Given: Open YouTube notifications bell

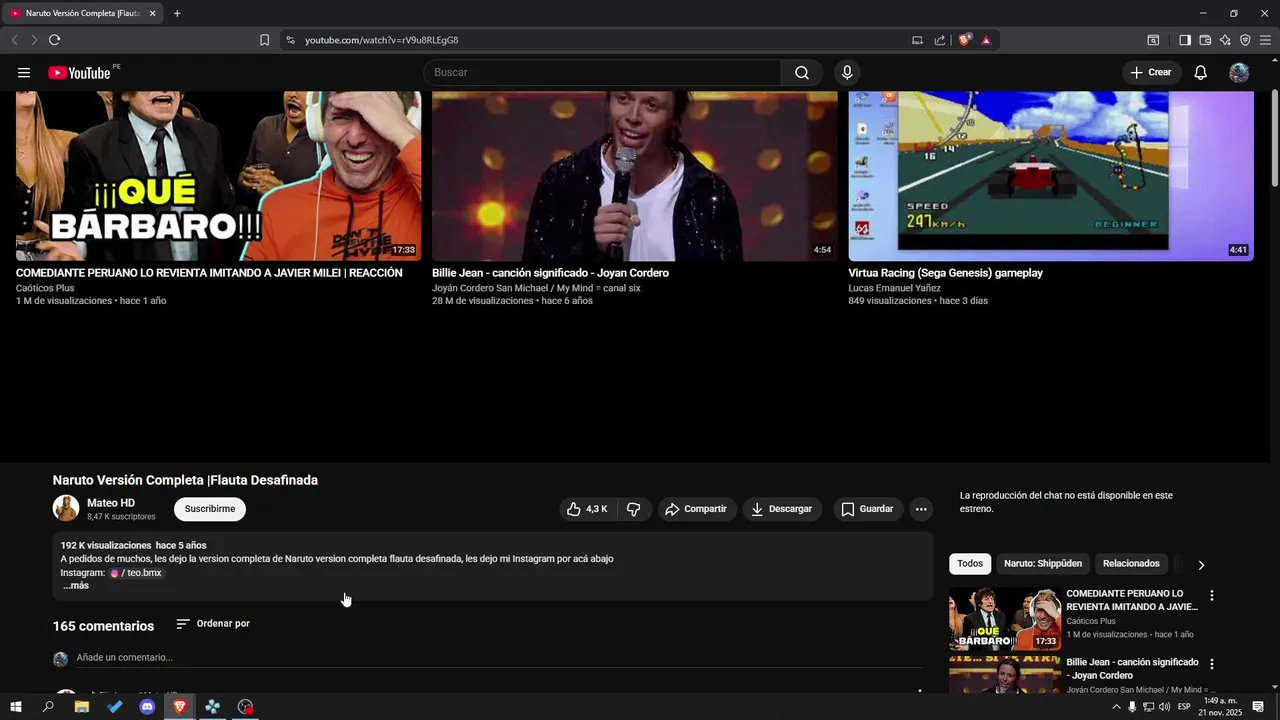Looking at the screenshot, I should click(1200, 72).
